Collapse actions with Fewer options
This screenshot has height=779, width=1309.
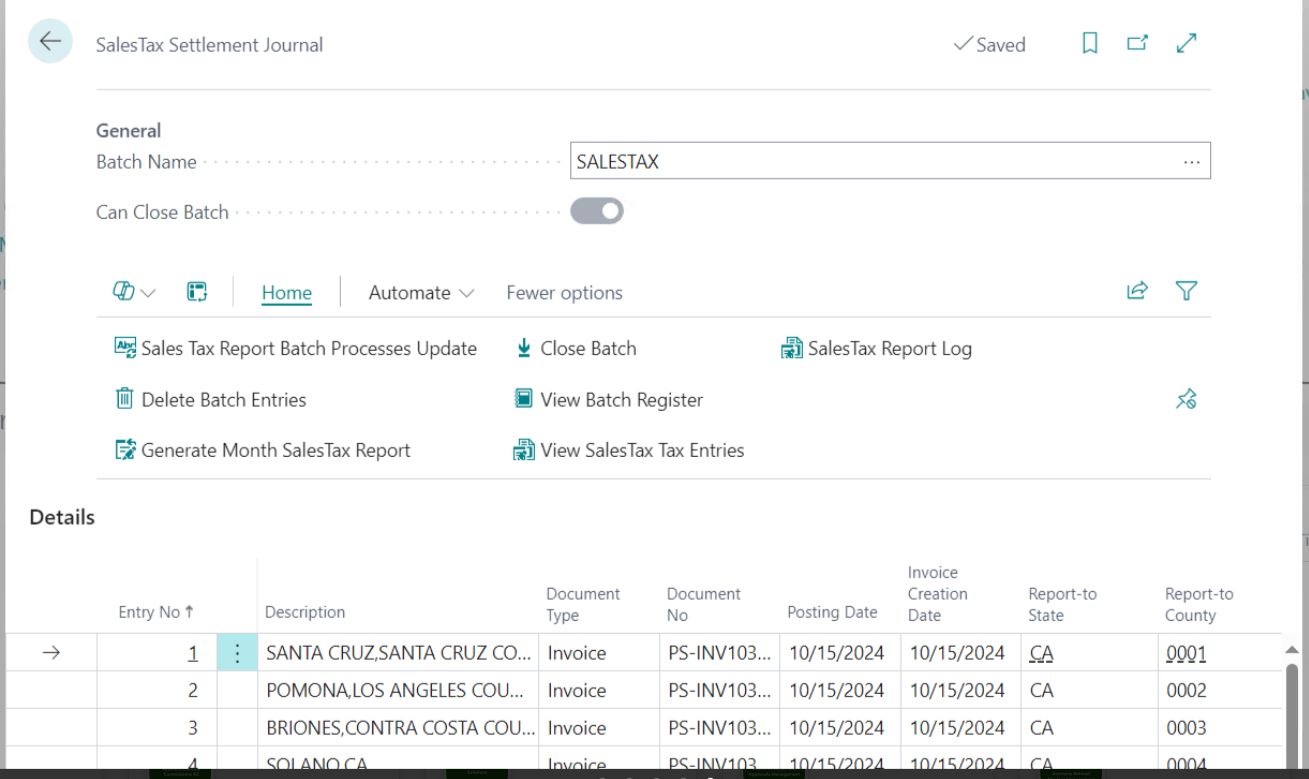point(563,292)
